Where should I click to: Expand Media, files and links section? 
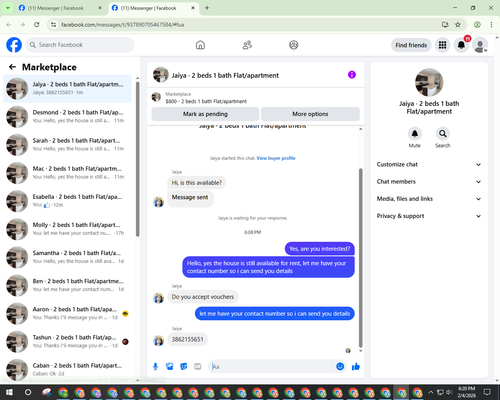(429, 199)
